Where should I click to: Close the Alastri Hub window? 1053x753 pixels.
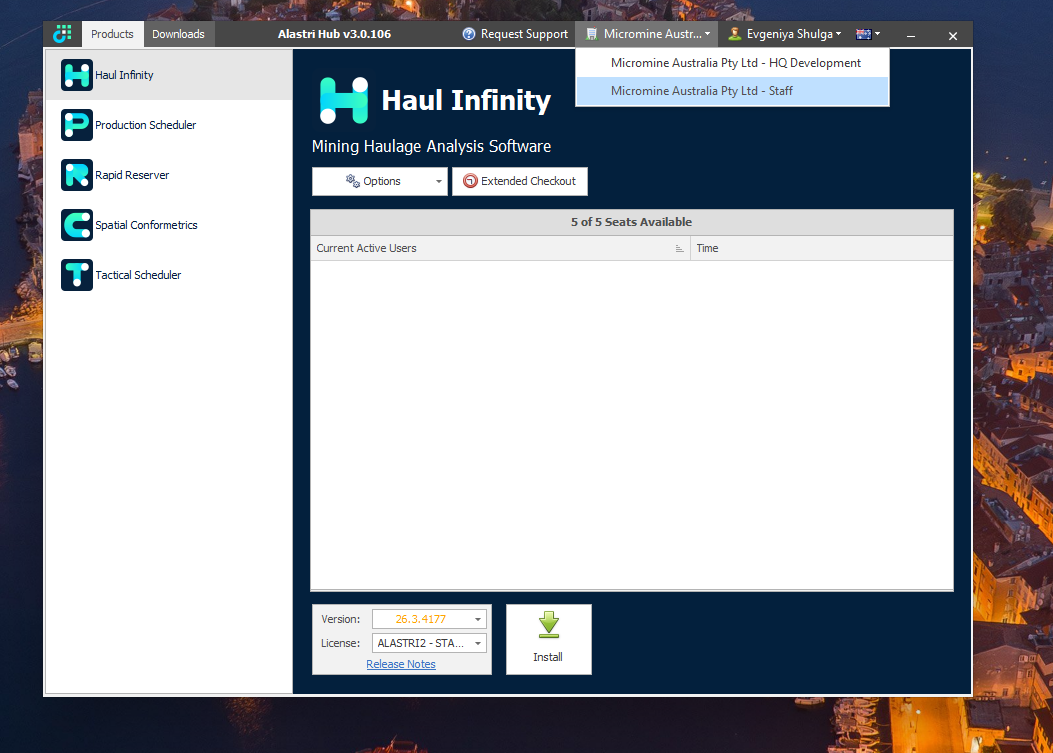953,36
